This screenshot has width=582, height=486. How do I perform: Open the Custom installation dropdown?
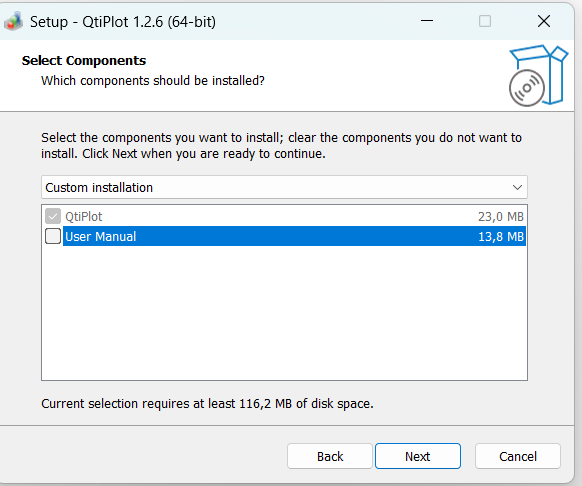pyautogui.click(x=284, y=187)
